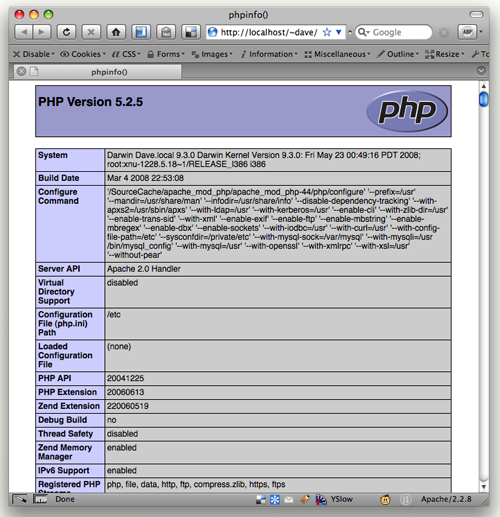This screenshot has width=500, height=517.
Task: Click the pencil icon in status bar
Action: (305, 499)
